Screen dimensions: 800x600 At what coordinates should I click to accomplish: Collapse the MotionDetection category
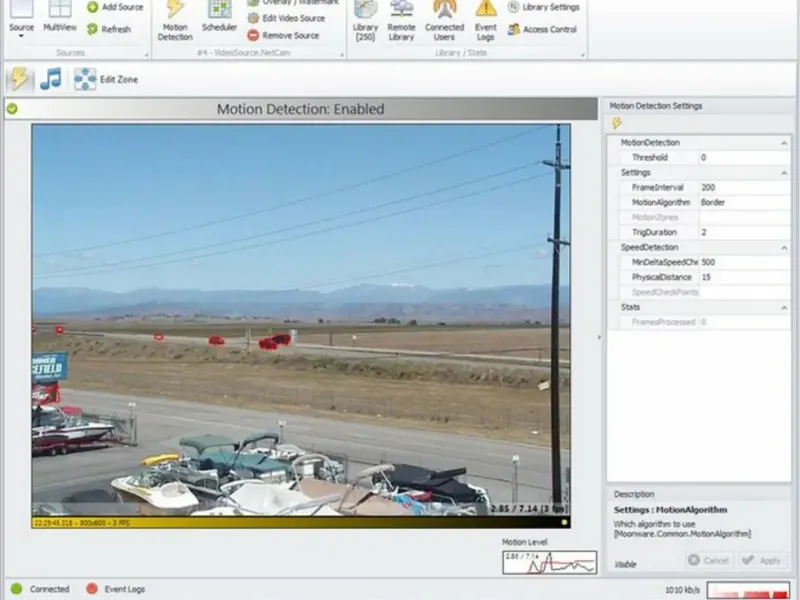pos(784,143)
